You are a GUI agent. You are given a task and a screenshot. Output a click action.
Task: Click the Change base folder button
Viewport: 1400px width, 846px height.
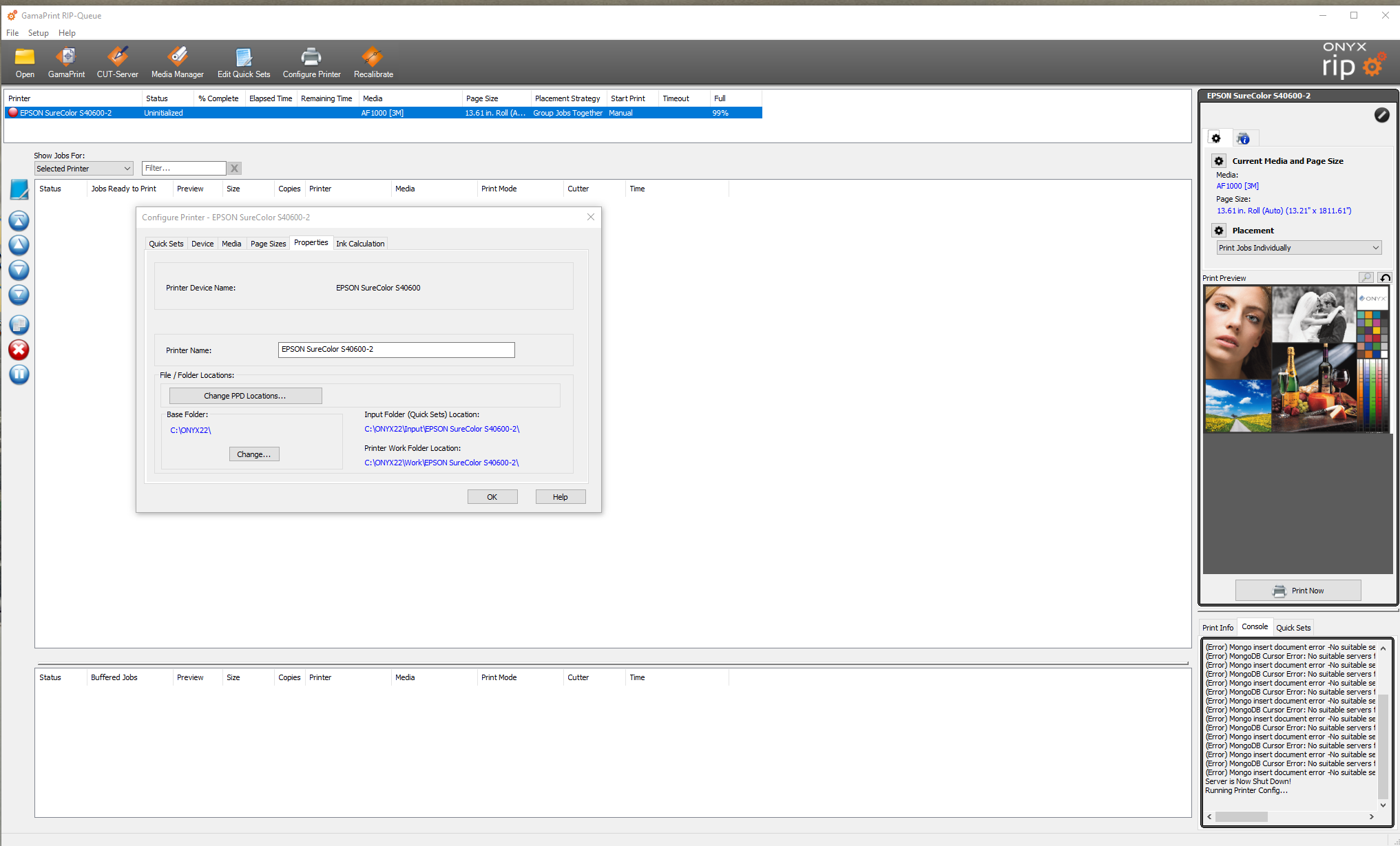(254, 454)
